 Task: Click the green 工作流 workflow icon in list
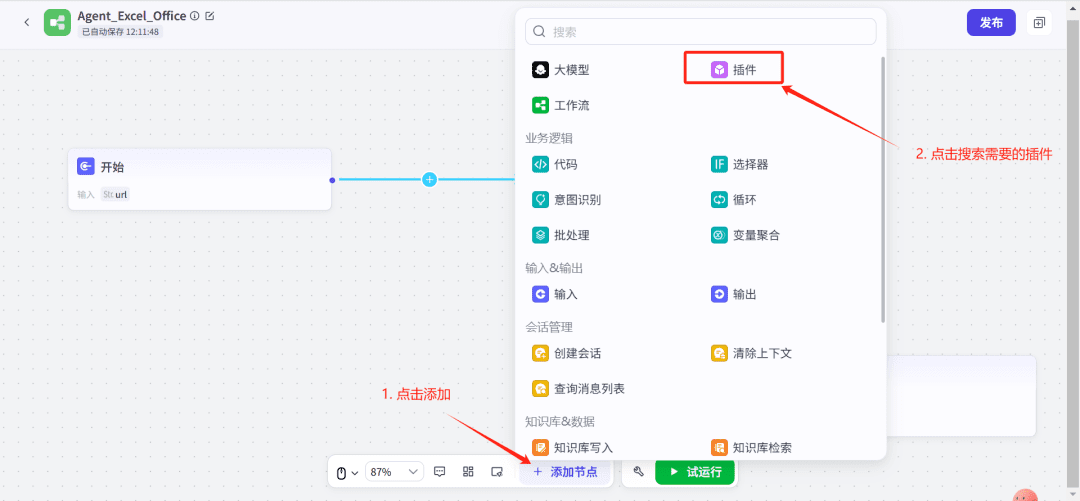(540, 105)
